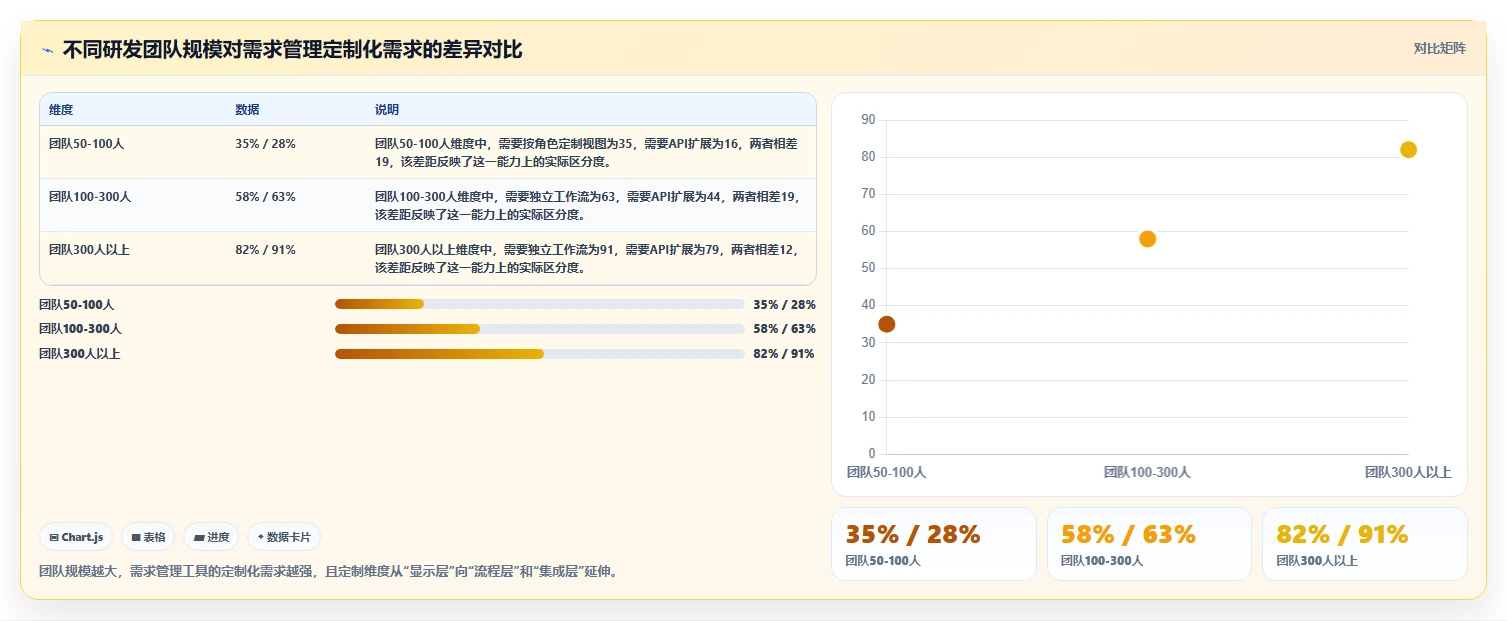Select table cell 团队50-100人
The height and width of the screenshot is (621, 1507).
point(87,144)
